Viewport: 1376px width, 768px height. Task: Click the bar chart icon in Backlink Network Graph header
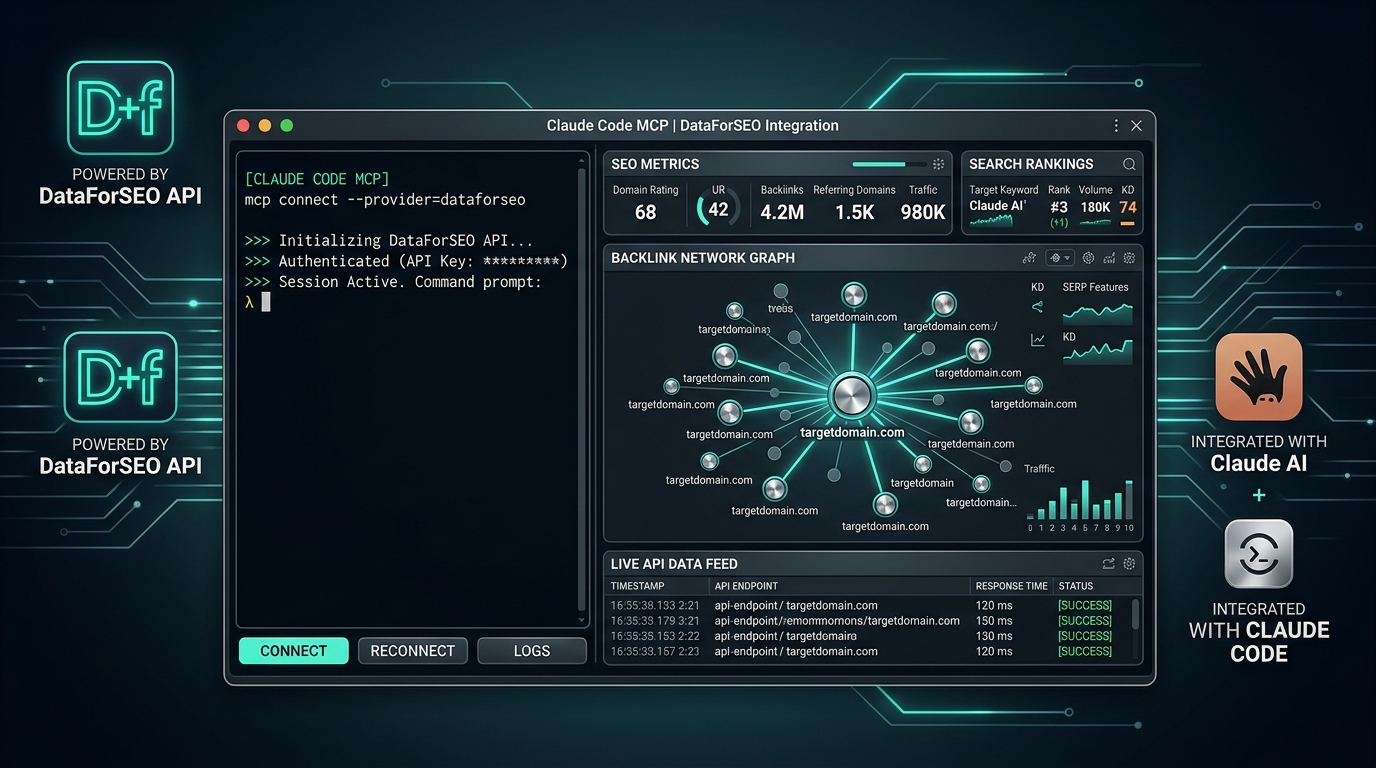[1110, 258]
